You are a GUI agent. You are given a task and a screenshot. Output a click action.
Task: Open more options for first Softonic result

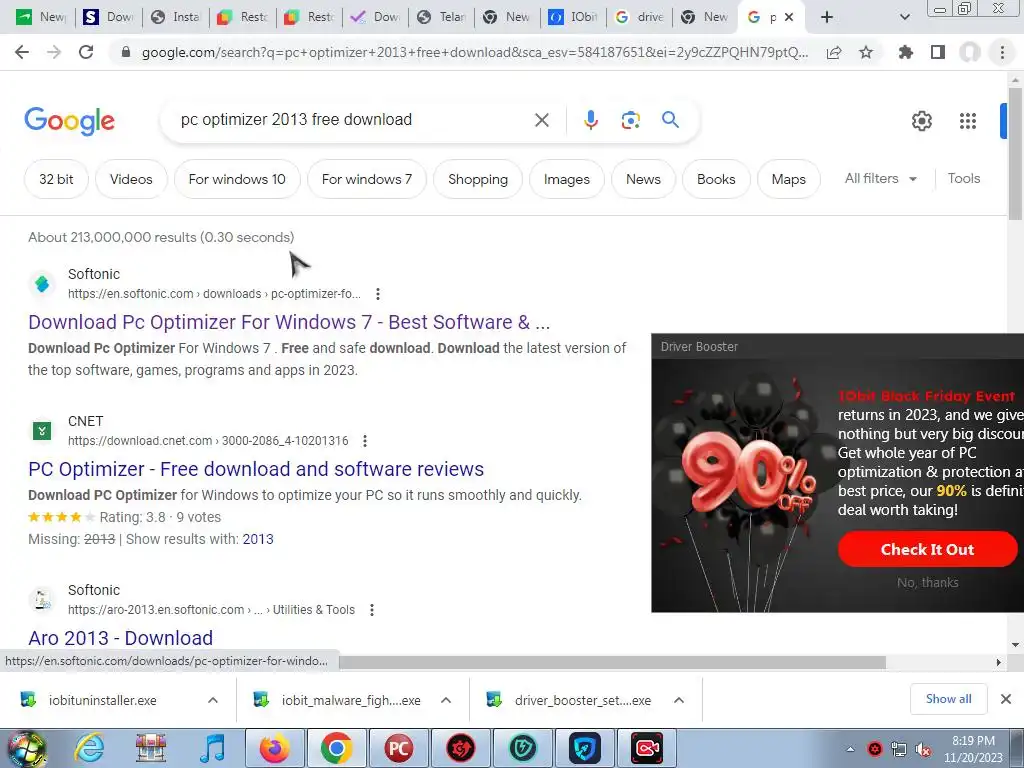click(377, 294)
